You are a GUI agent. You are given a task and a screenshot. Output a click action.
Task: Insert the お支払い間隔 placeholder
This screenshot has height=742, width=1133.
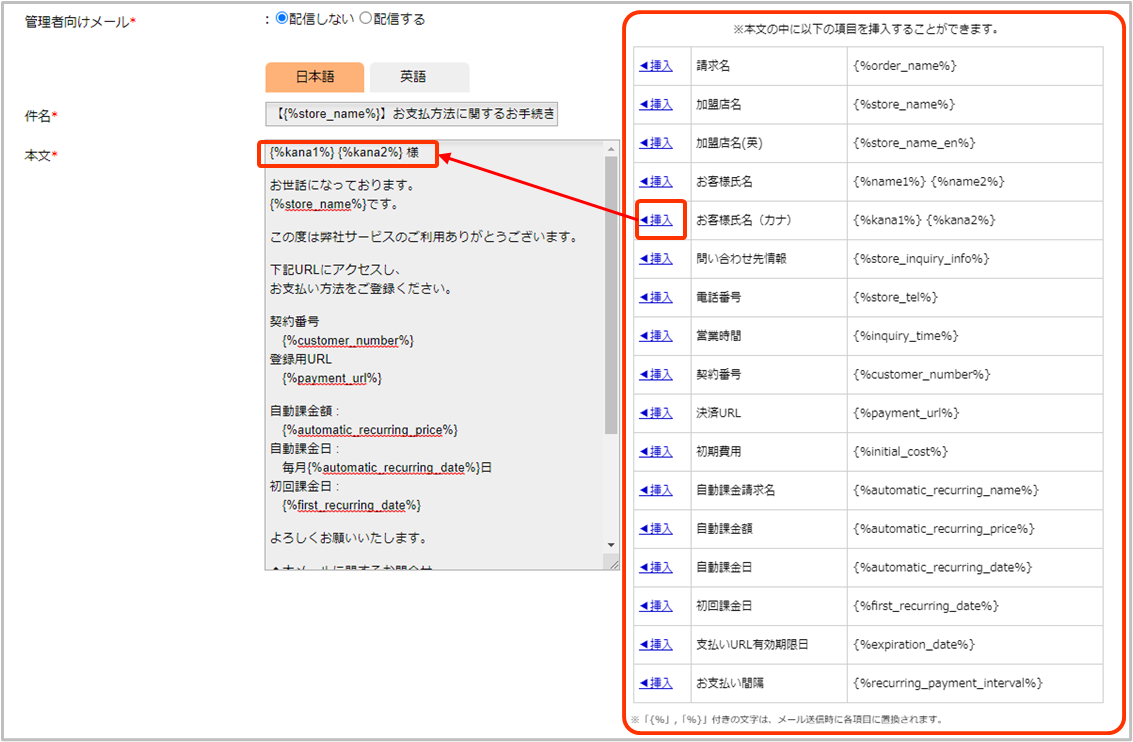(656, 683)
